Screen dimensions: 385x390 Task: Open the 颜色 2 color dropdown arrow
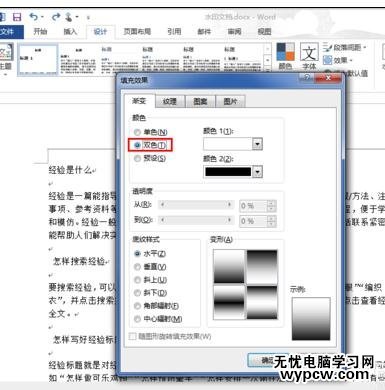(x=257, y=172)
